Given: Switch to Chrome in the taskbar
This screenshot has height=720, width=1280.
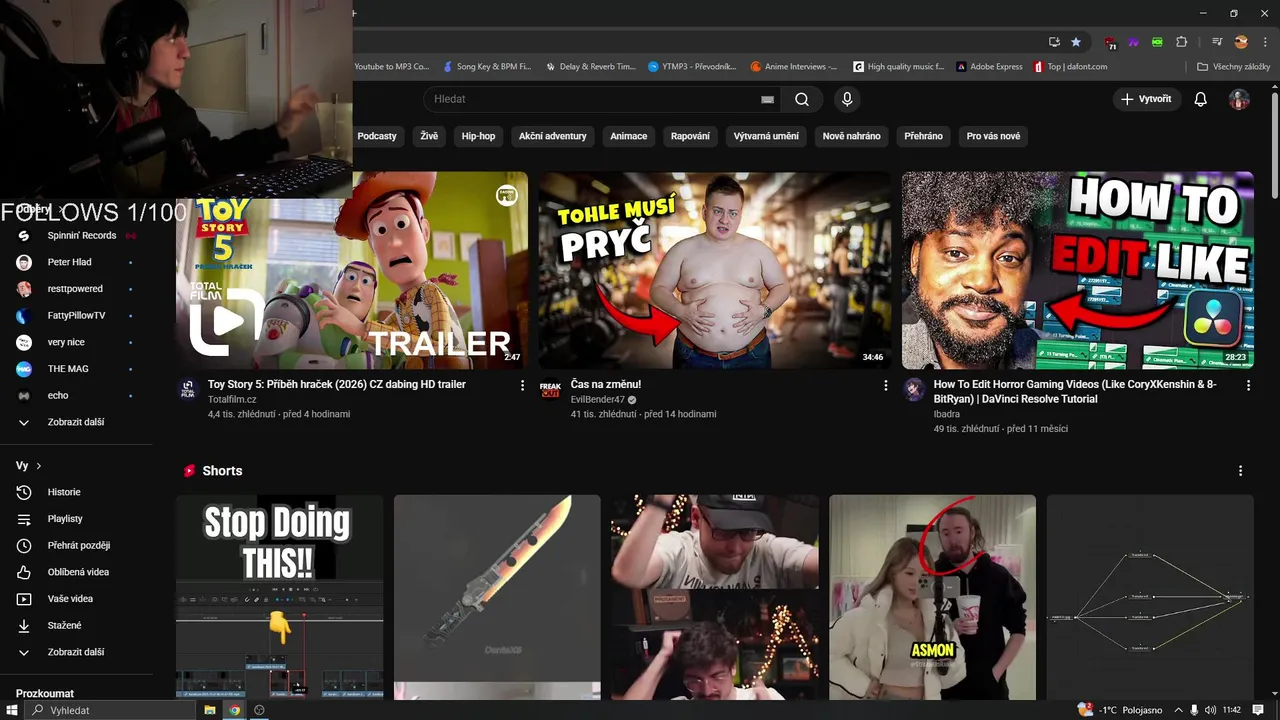Looking at the screenshot, I should [235, 710].
